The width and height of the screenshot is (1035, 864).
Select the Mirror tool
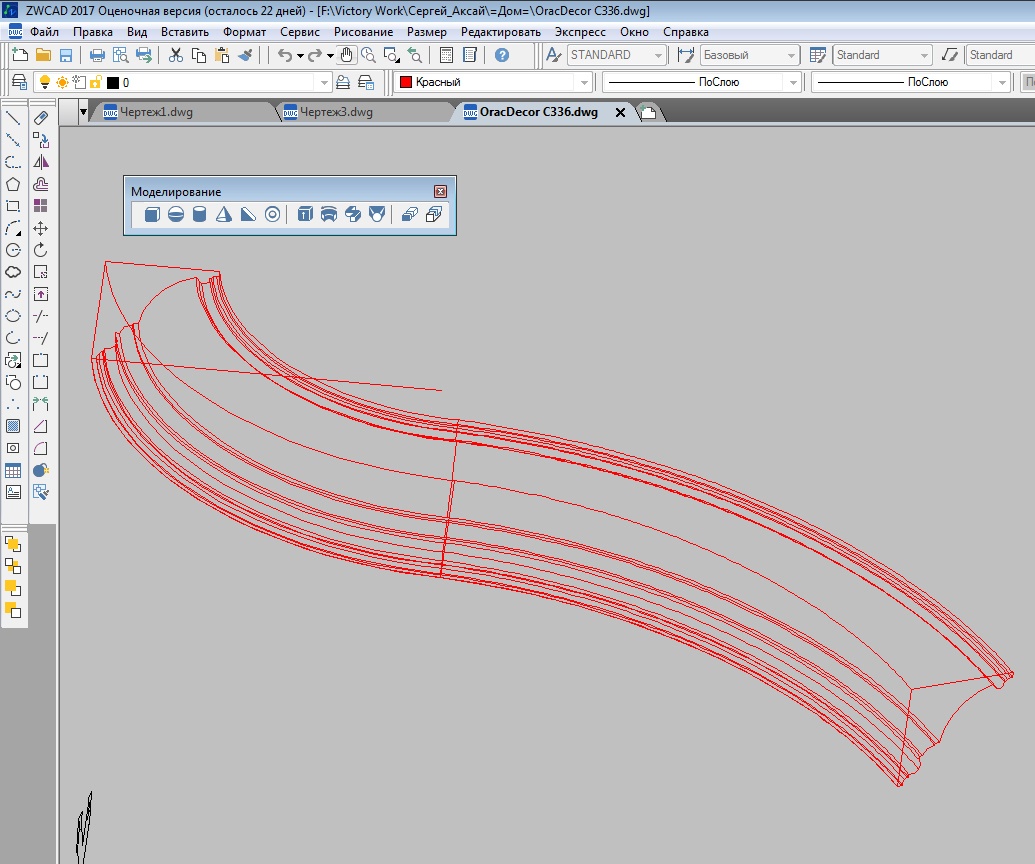pyautogui.click(x=41, y=162)
